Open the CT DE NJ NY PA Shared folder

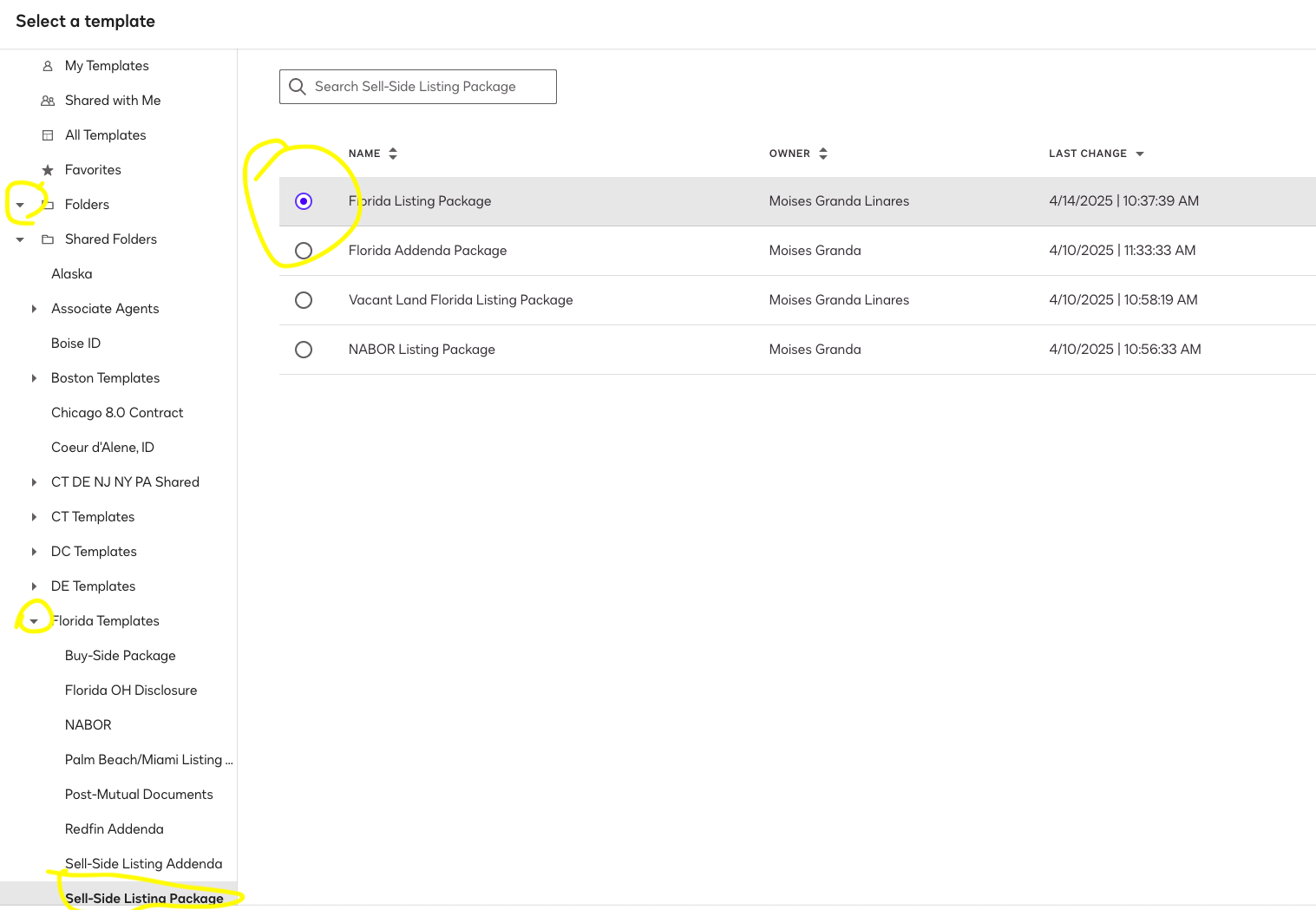tap(125, 482)
